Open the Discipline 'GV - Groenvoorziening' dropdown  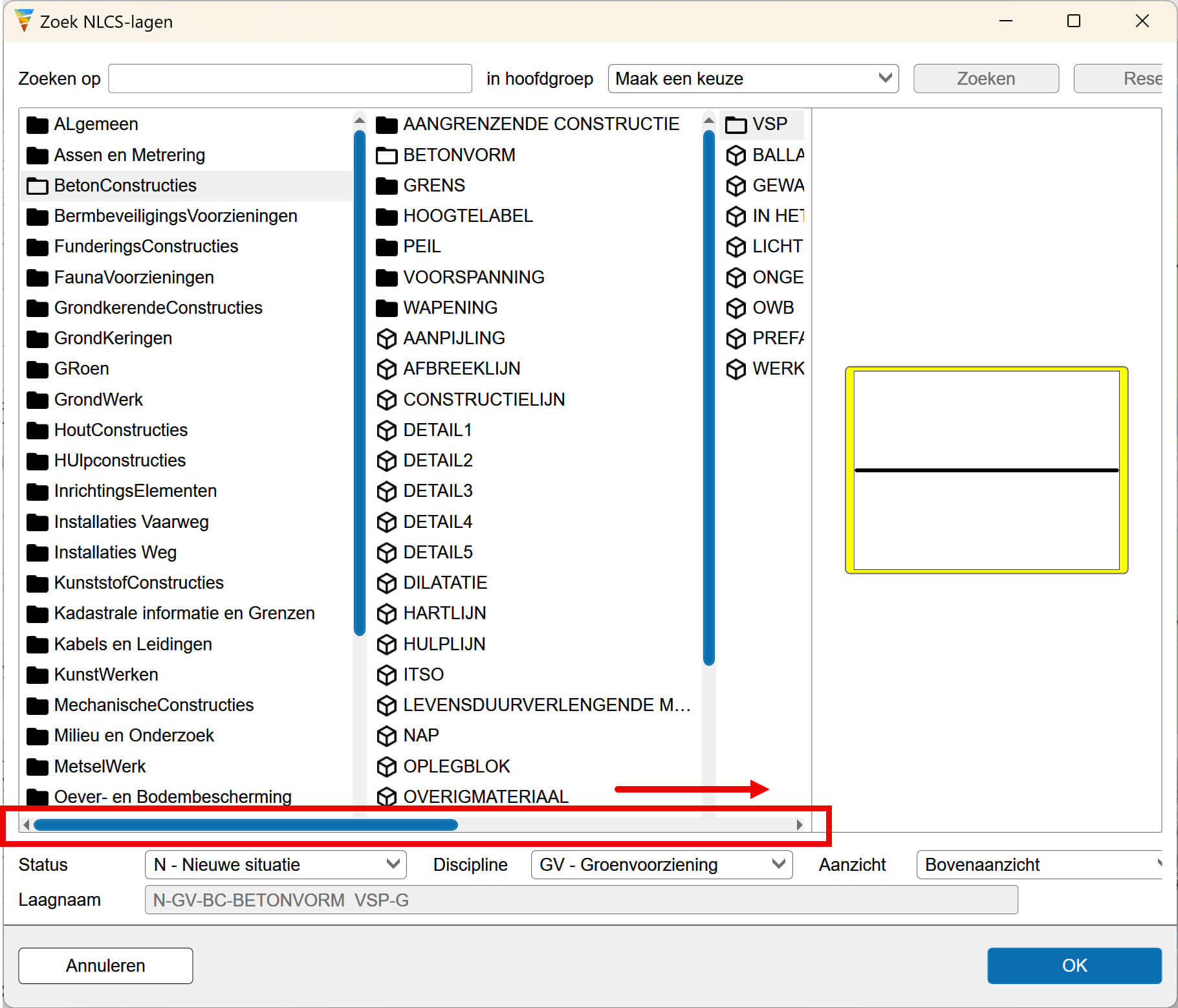pyautogui.click(x=661, y=864)
